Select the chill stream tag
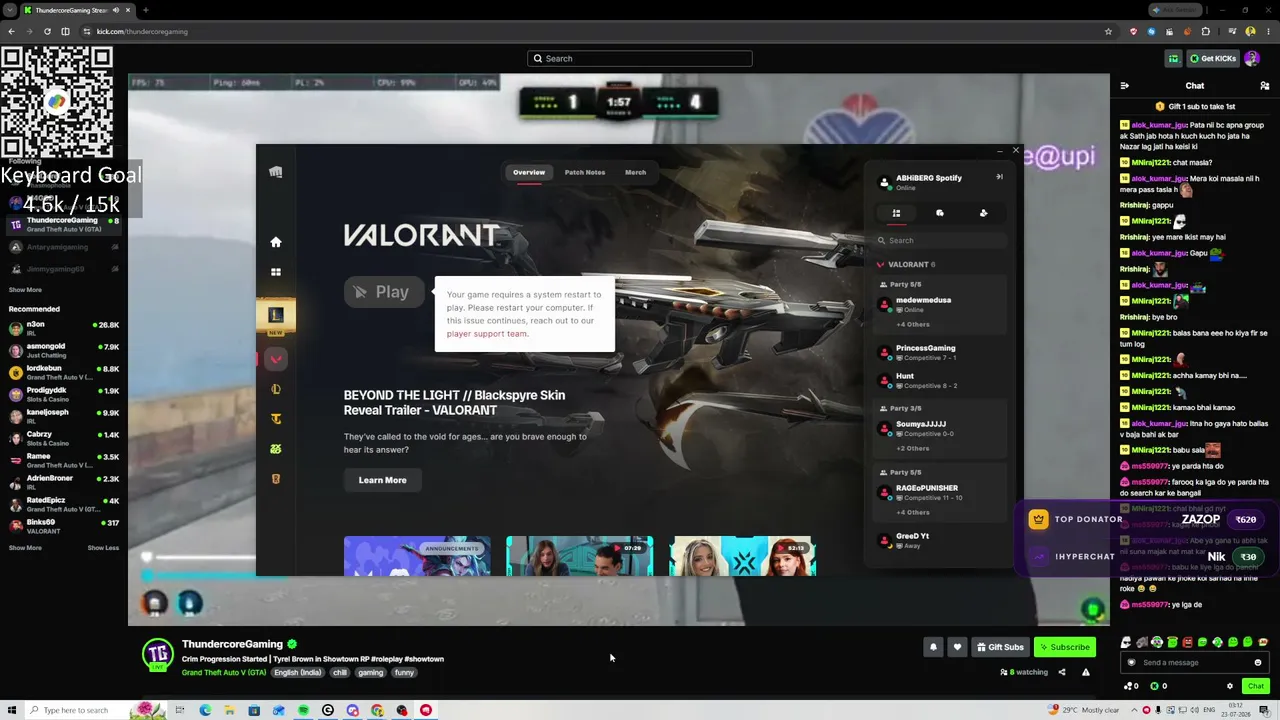Viewport: 1280px width, 720px height. pyautogui.click(x=340, y=673)
